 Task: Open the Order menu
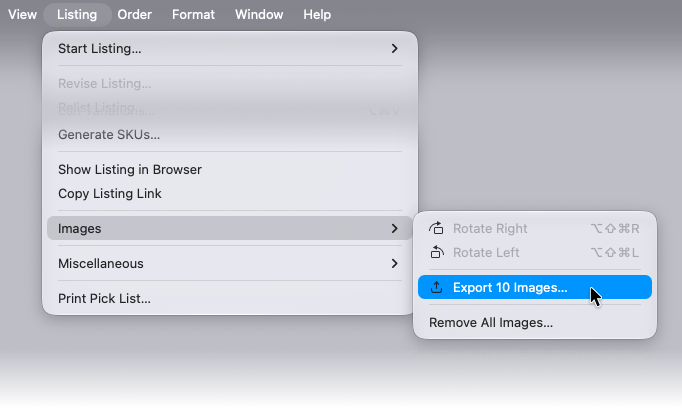click(134, 14)
